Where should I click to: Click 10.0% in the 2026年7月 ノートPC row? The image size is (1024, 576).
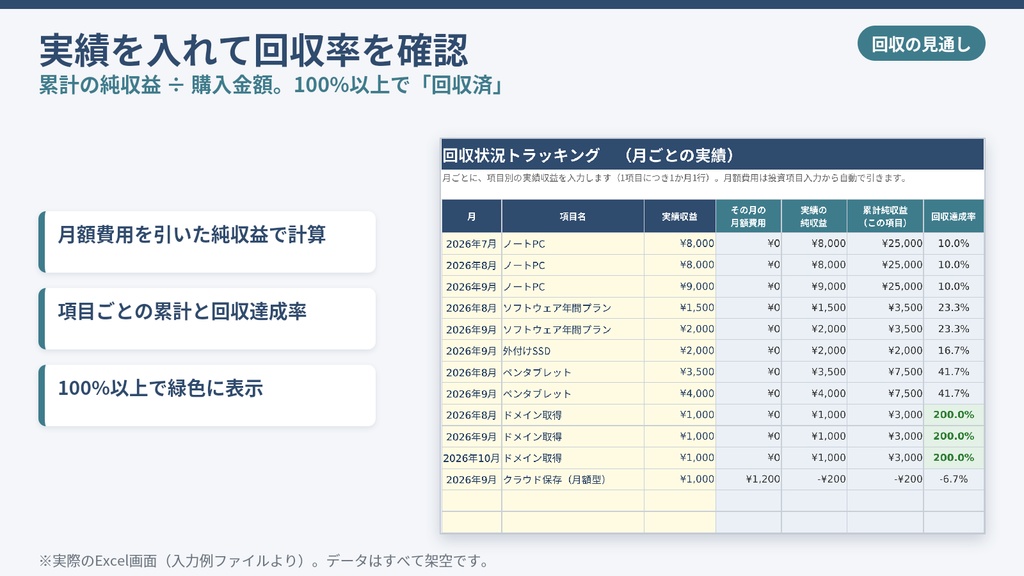click(953, 244)
